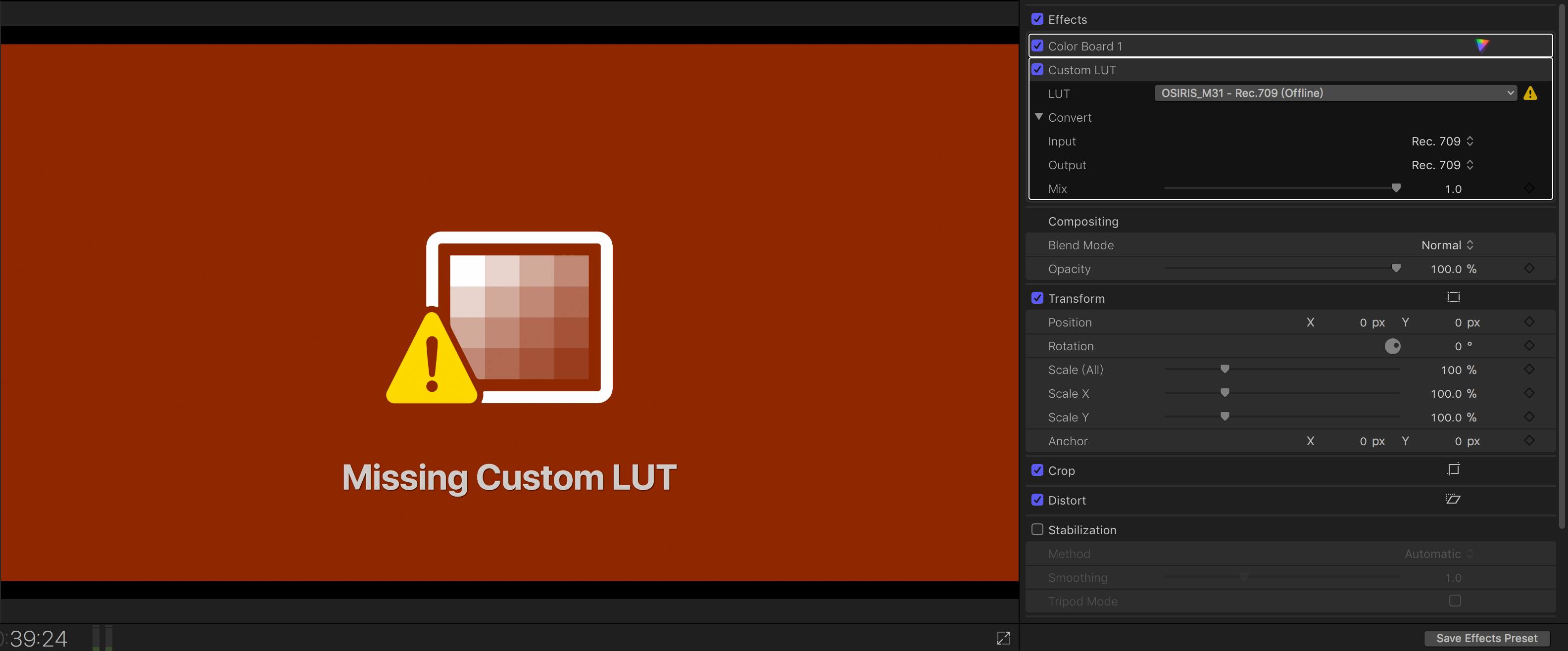Click the Rotation dial control
The height and width of the screenshot is (651, 1568).
1392,346
